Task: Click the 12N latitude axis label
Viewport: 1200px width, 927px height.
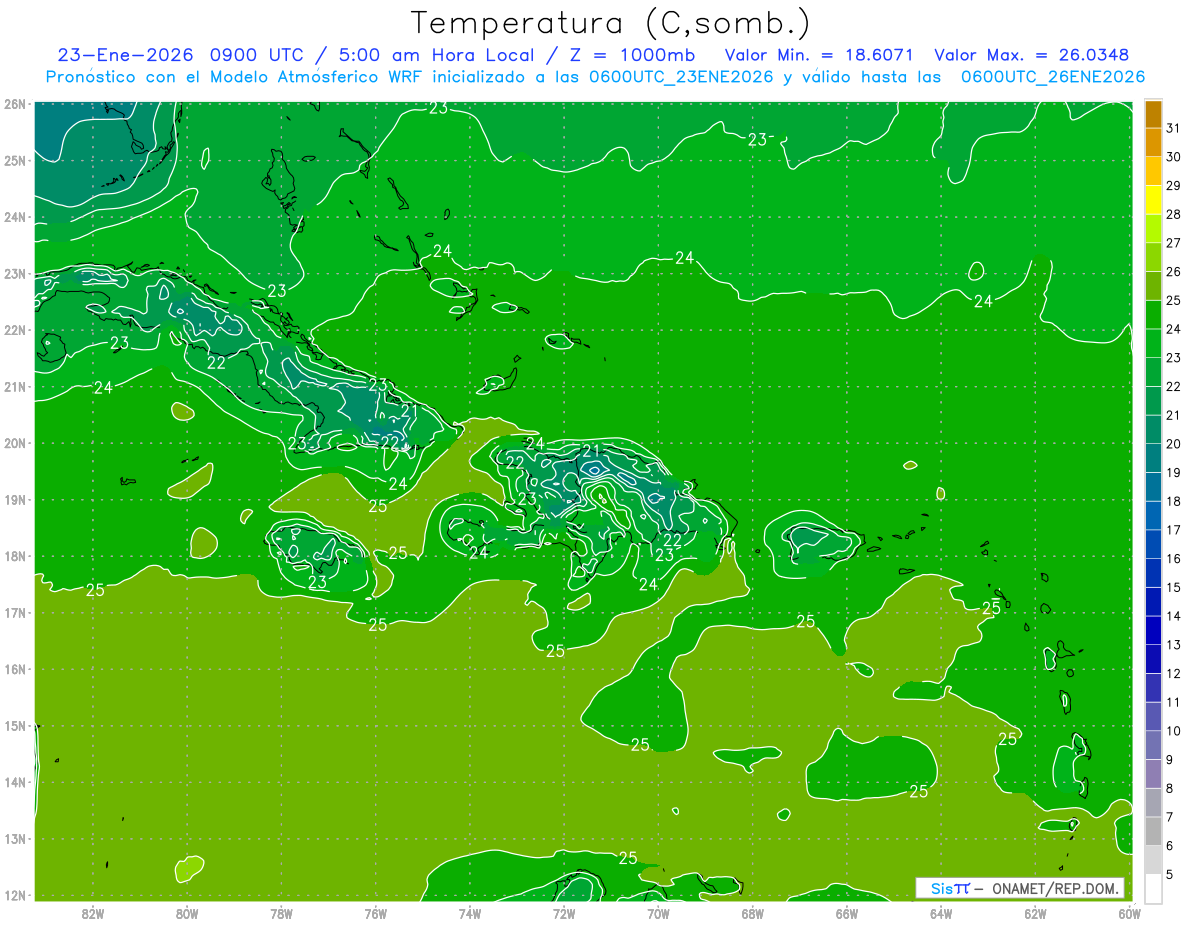Action: (14, 895)
